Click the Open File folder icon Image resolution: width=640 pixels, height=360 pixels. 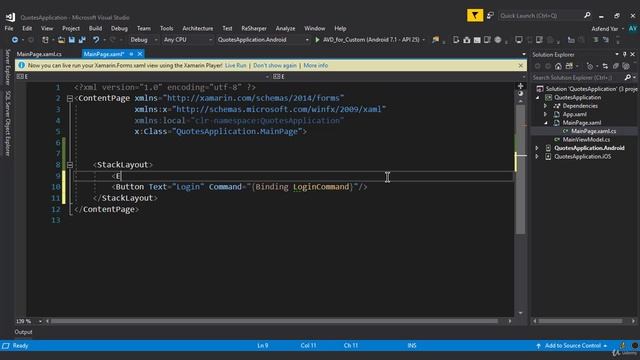[61, 40]
